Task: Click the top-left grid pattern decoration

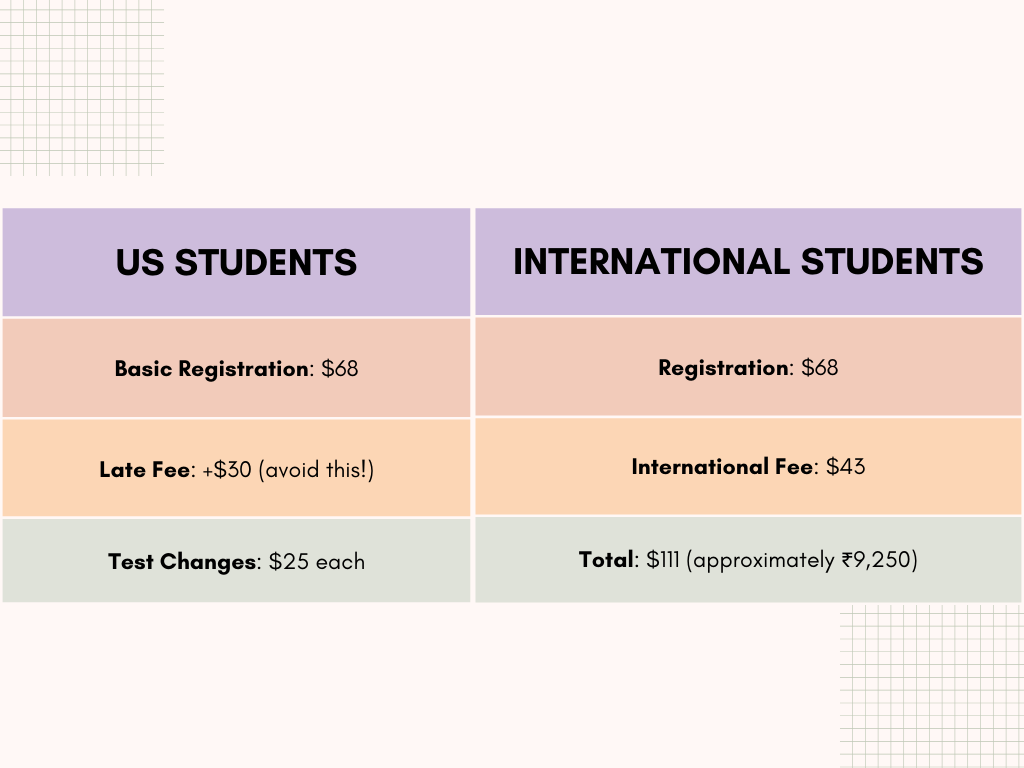Action: (x=82, y=88)
